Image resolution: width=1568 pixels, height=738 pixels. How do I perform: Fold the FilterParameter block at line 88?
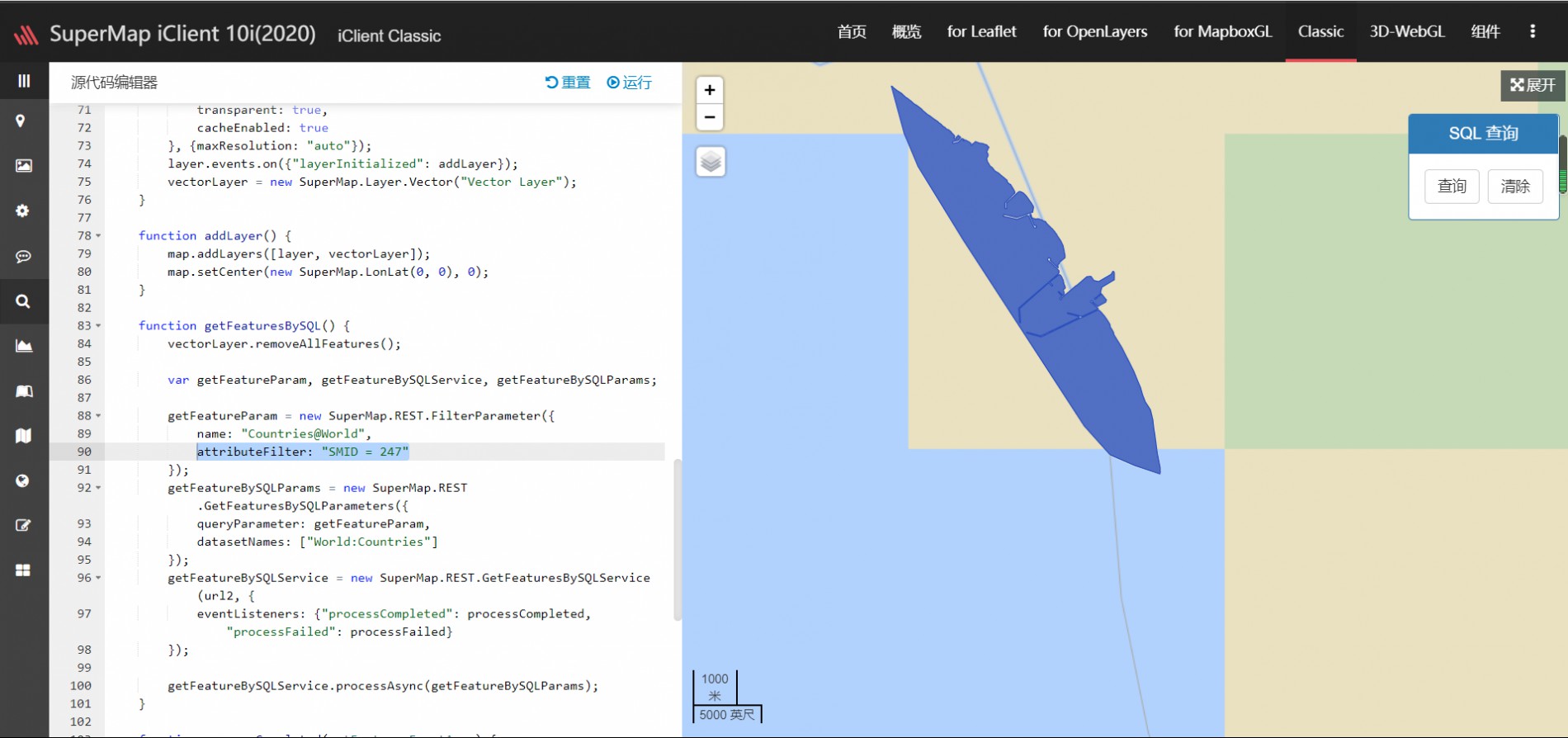tap(98, 416)
